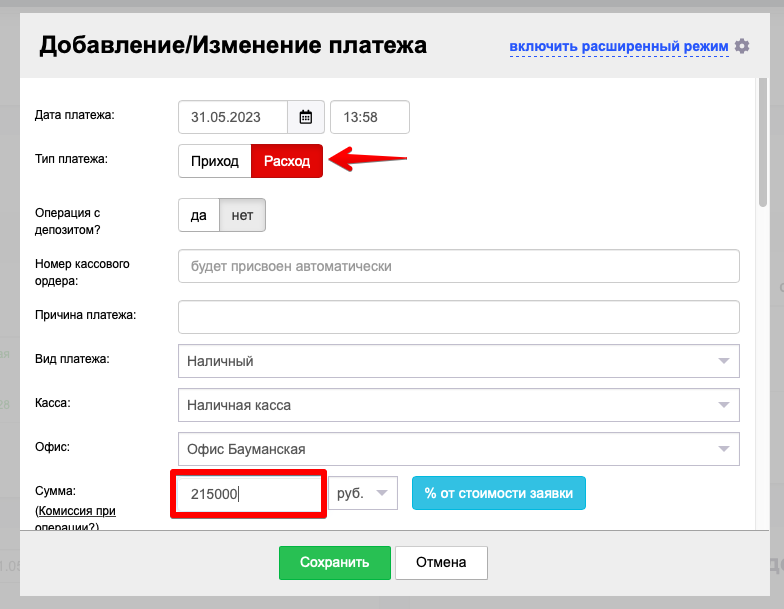Choose нет for deposit operation
Image resolution: width=784 pixels, height=609 pixels.
242,215
